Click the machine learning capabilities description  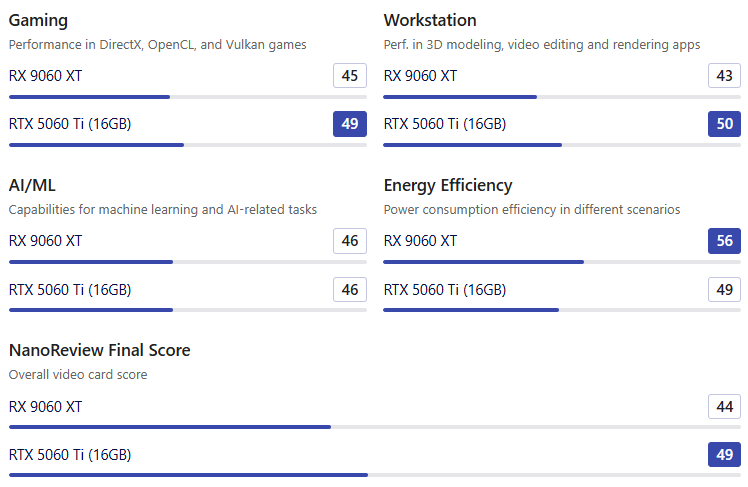[163, 210]
